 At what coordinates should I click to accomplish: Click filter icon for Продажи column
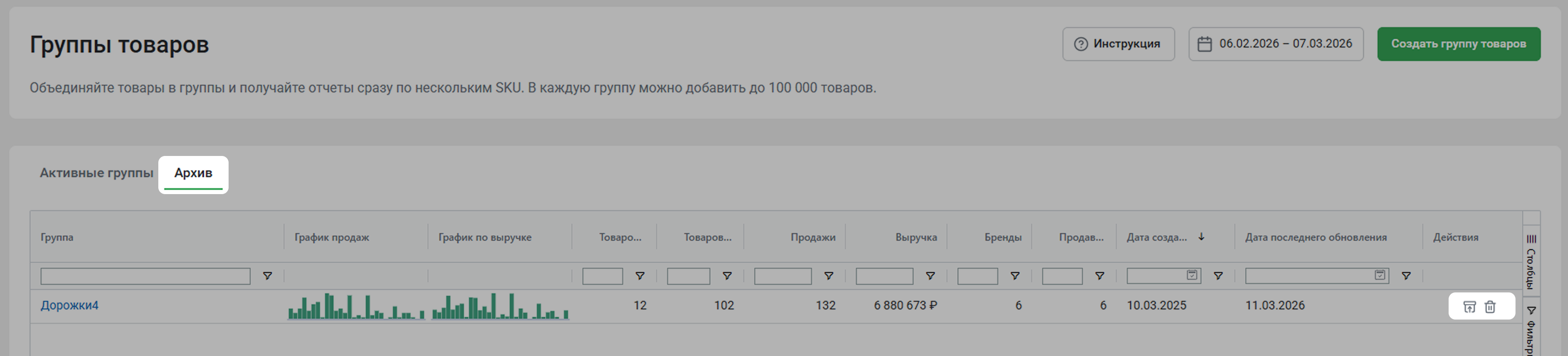click(828, 276)
